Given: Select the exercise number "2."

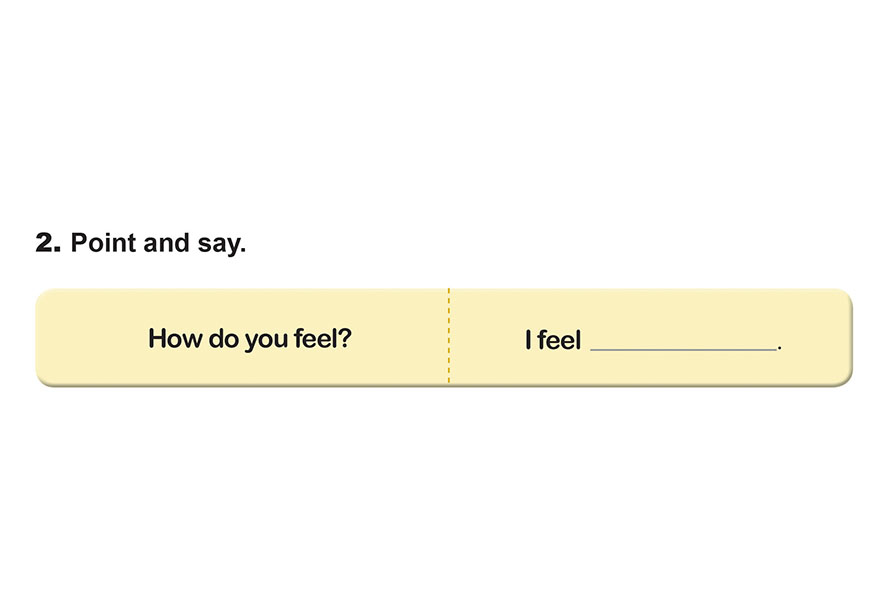Looking at the screenshot, I should coord(49,243).
